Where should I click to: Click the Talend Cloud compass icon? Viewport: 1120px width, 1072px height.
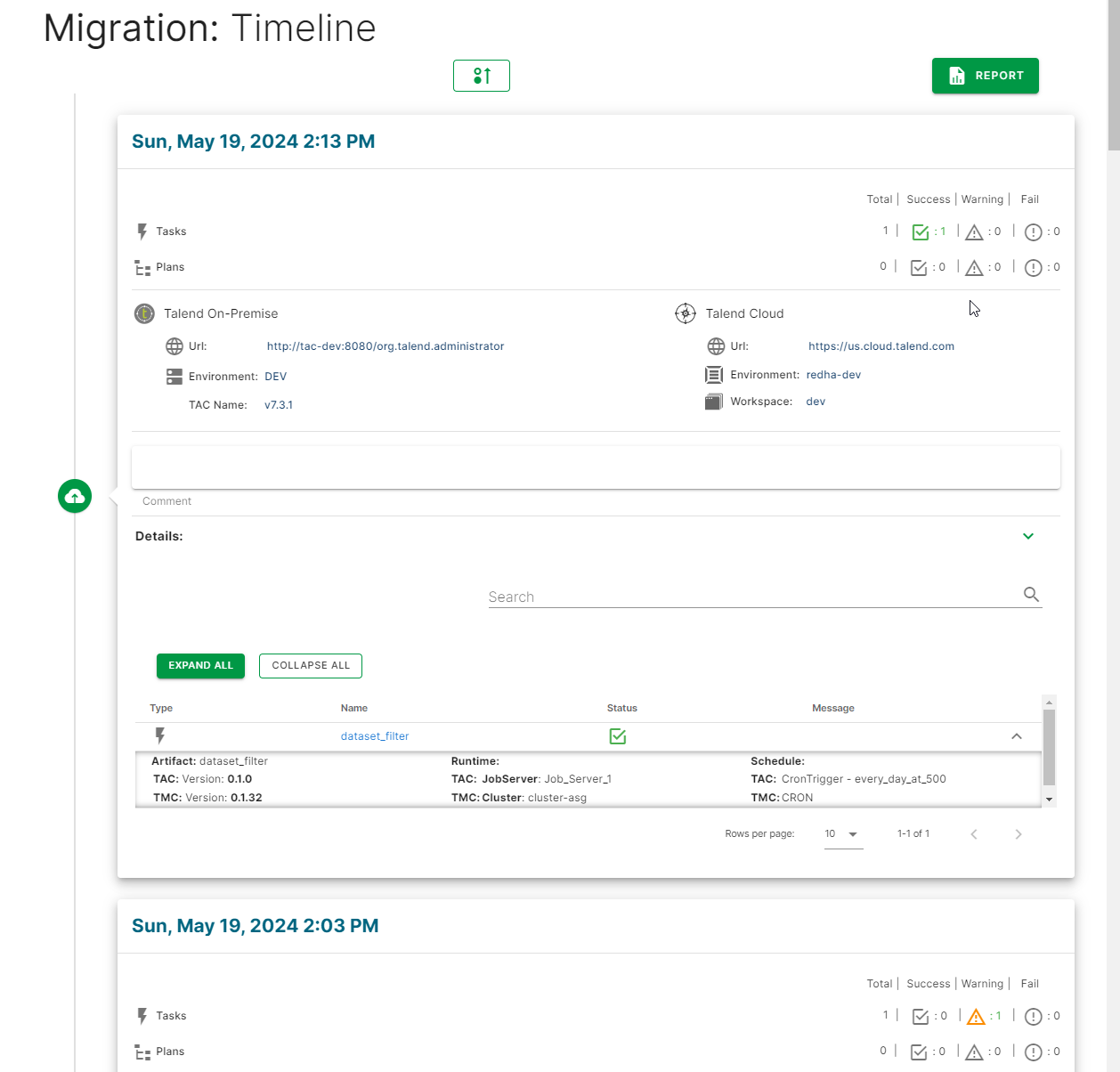(686, 313)
